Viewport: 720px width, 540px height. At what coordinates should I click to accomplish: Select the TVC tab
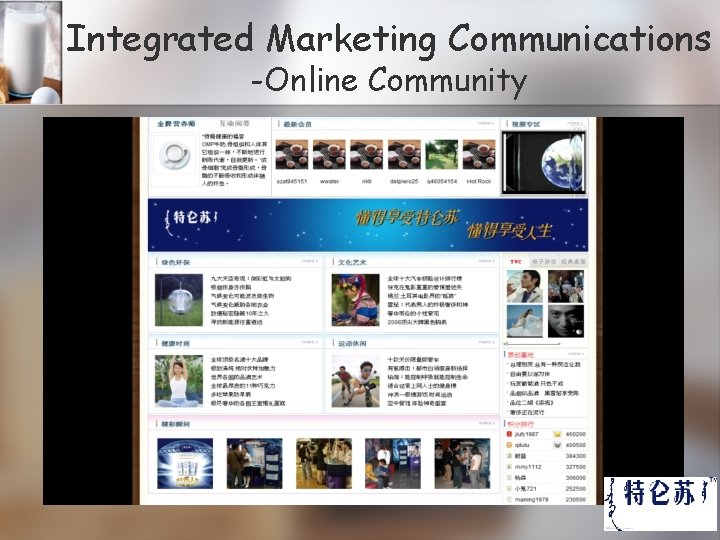(x=516, y=262)
